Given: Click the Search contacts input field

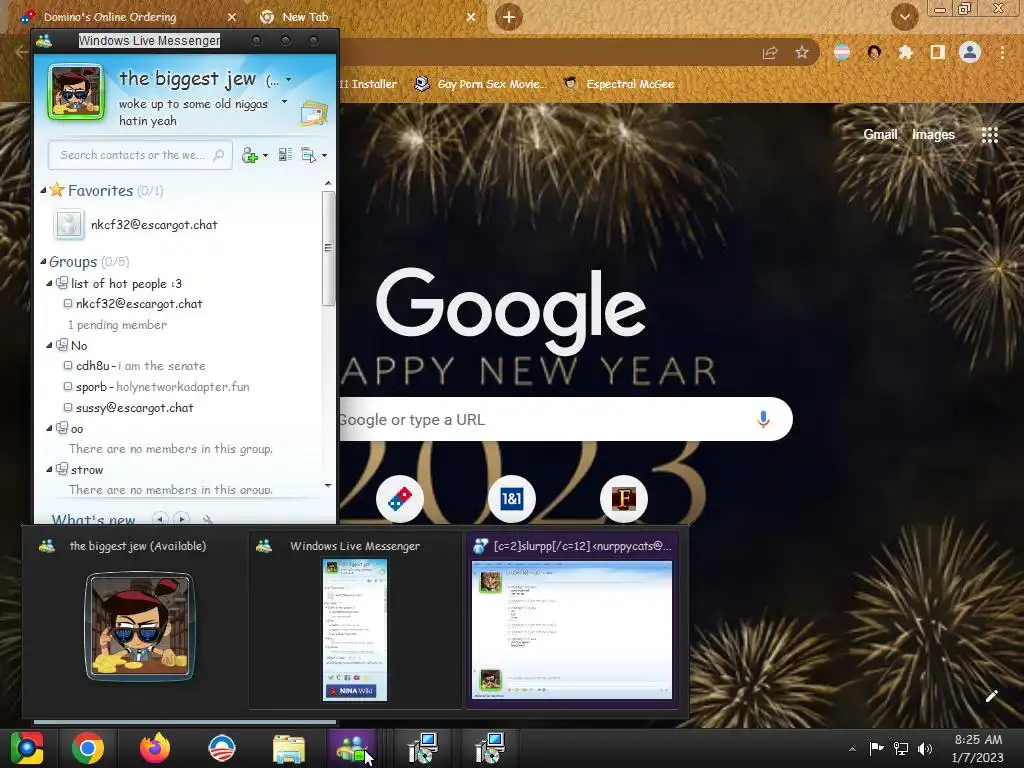Looking at the screenshot, I should pos(140,155).
